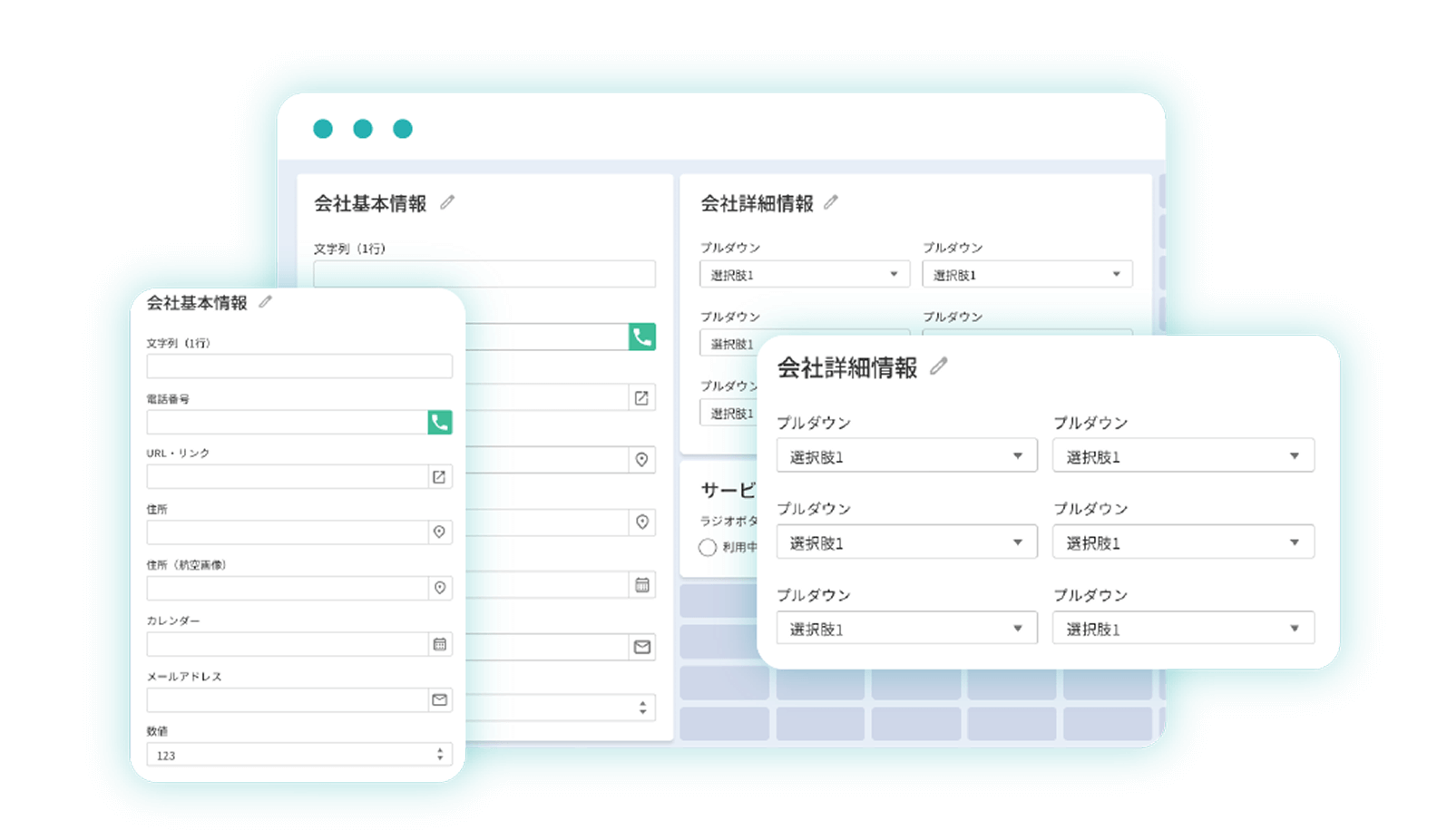Click pencil icon next to foreground 会社基本情報 heading
The width and height of the screenshot is (1447, 840).
[265, 302]
